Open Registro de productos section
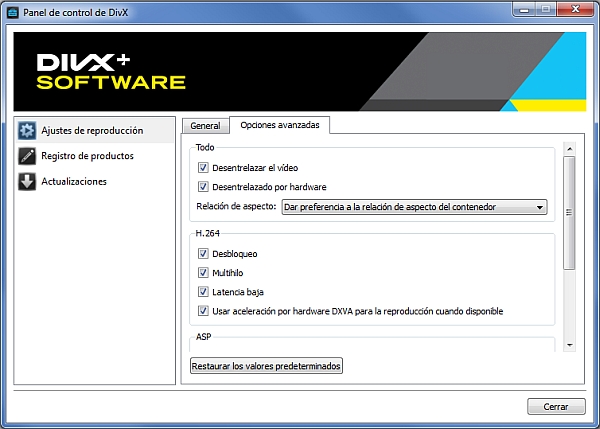The image size is (600, 429). click(95, 156)
